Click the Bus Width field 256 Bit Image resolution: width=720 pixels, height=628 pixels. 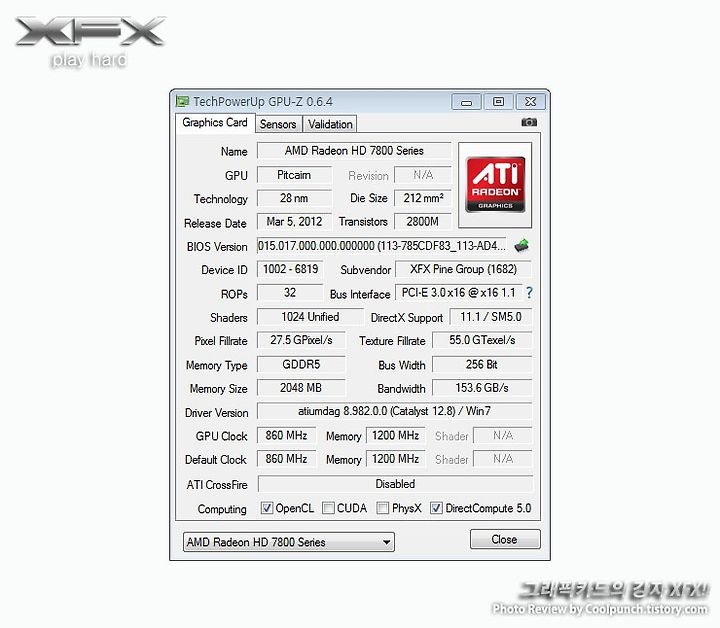click(482, 364)
